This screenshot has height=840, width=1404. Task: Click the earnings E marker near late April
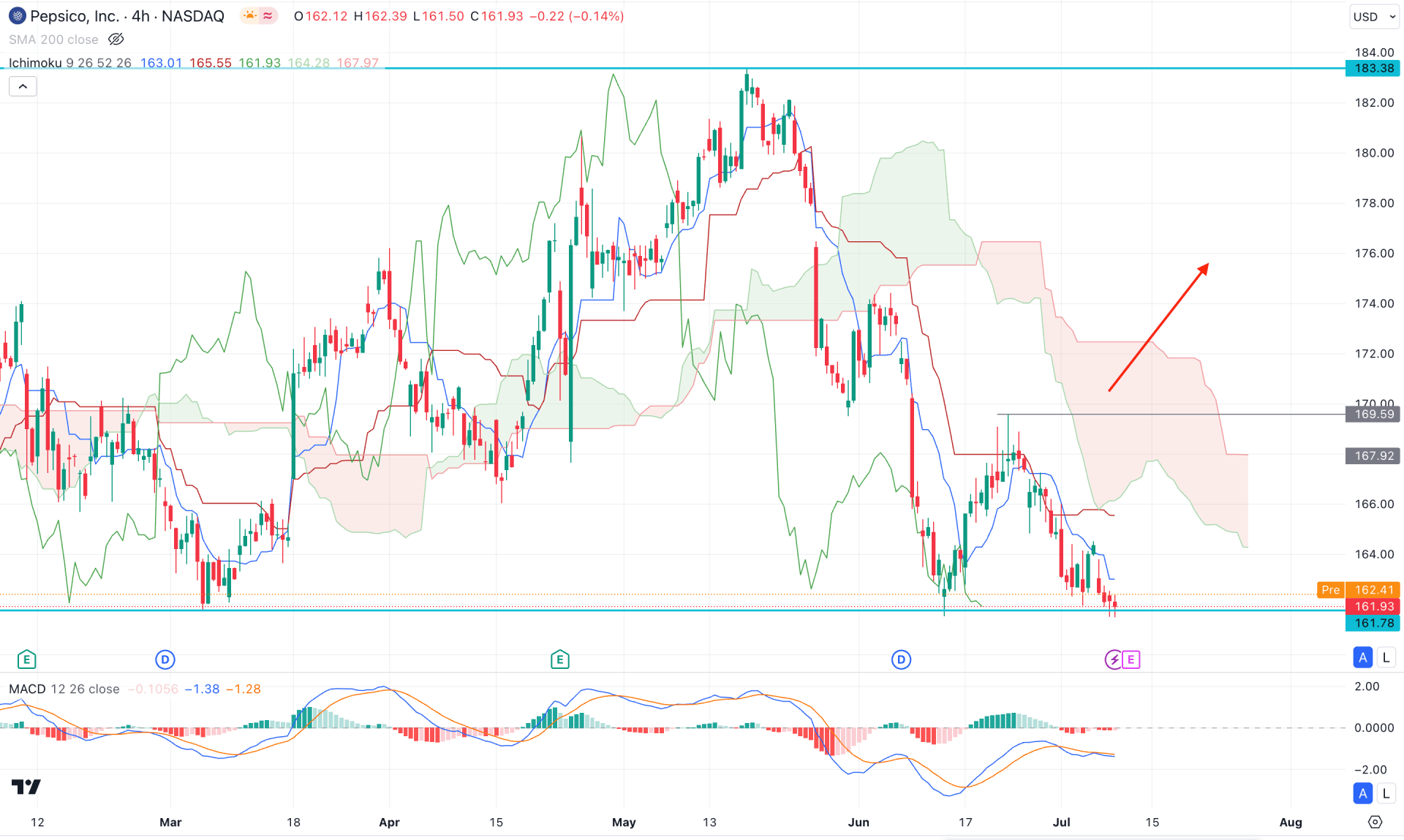pyautogui.click(x=560, y=659)
